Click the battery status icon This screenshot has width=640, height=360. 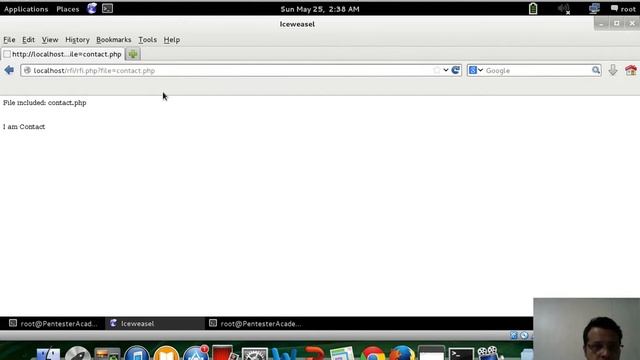(533, 9)
